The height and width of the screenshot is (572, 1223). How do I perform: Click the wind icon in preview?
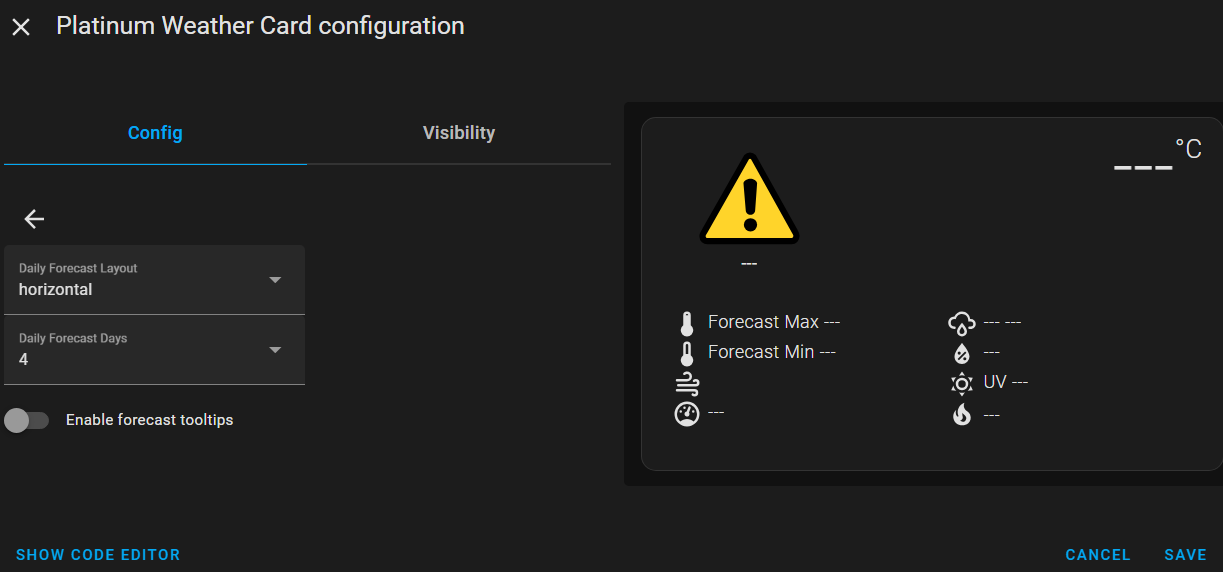pyautogui.click(x=686, y=383)
